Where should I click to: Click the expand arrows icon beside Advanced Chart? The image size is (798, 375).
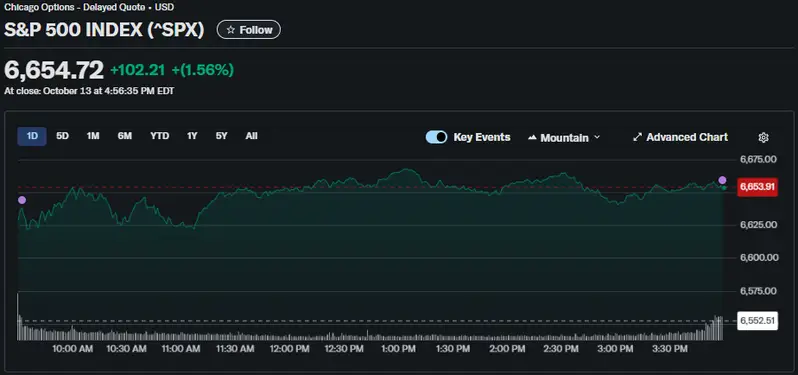[637, 137]
